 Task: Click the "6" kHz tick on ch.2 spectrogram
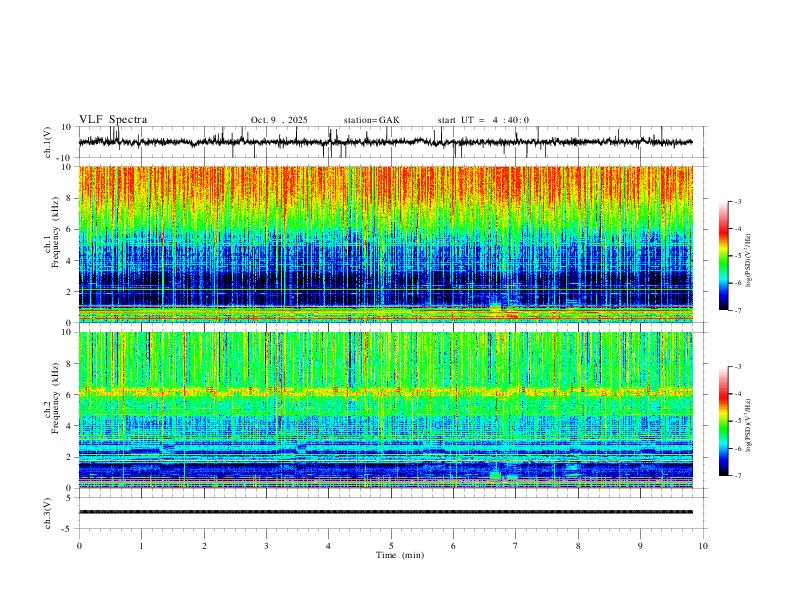tap(69, 395)
